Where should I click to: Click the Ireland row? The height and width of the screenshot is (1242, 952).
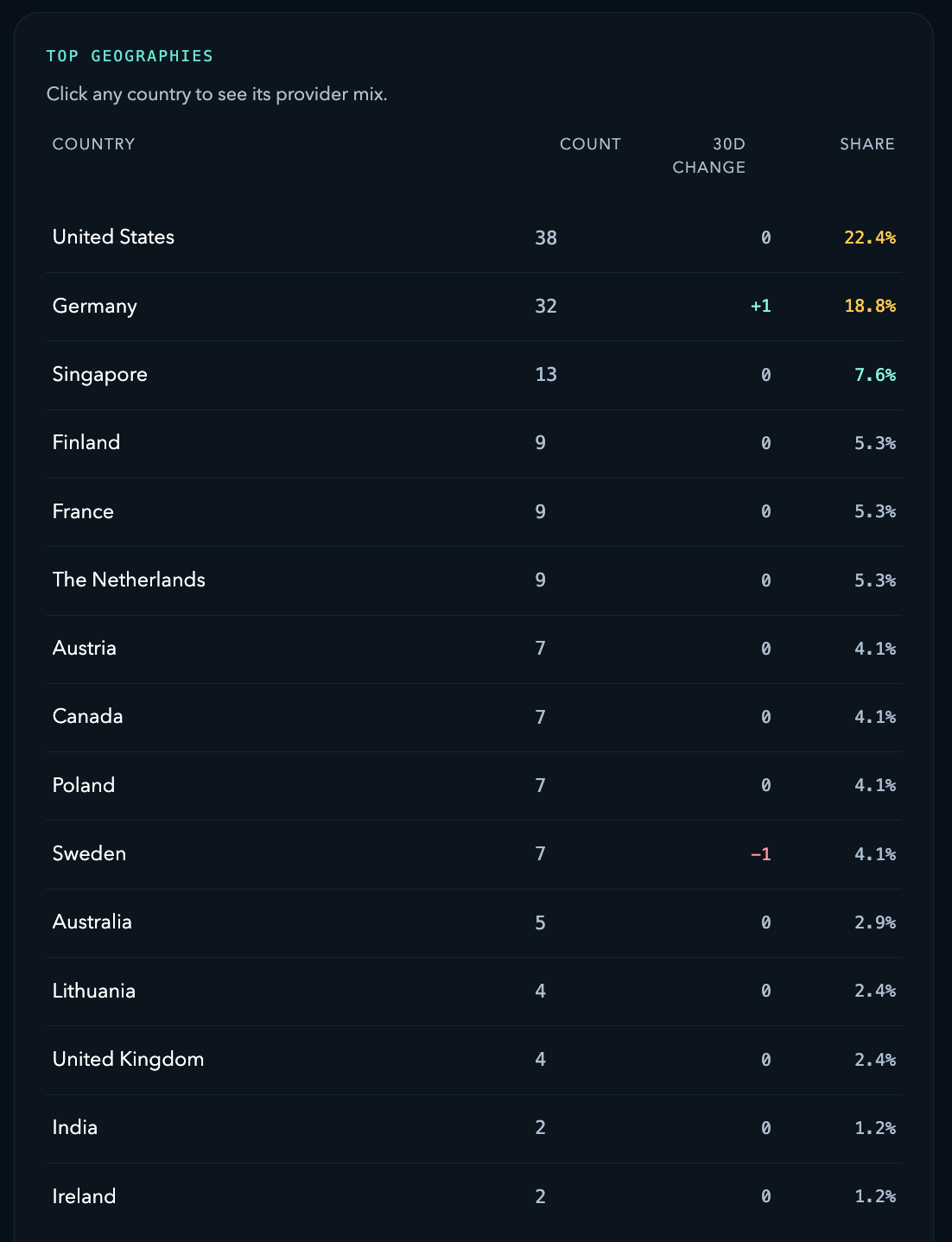point(85,1196)
